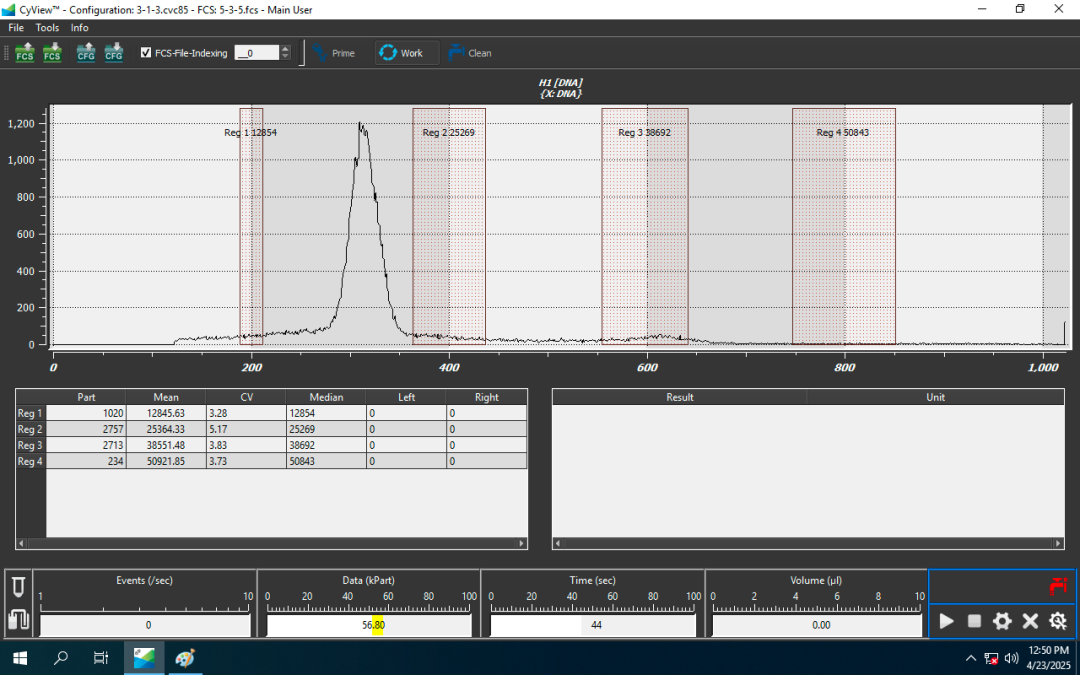
Task: Start acquisition with the play button
Action: click(x=946, y=621)
